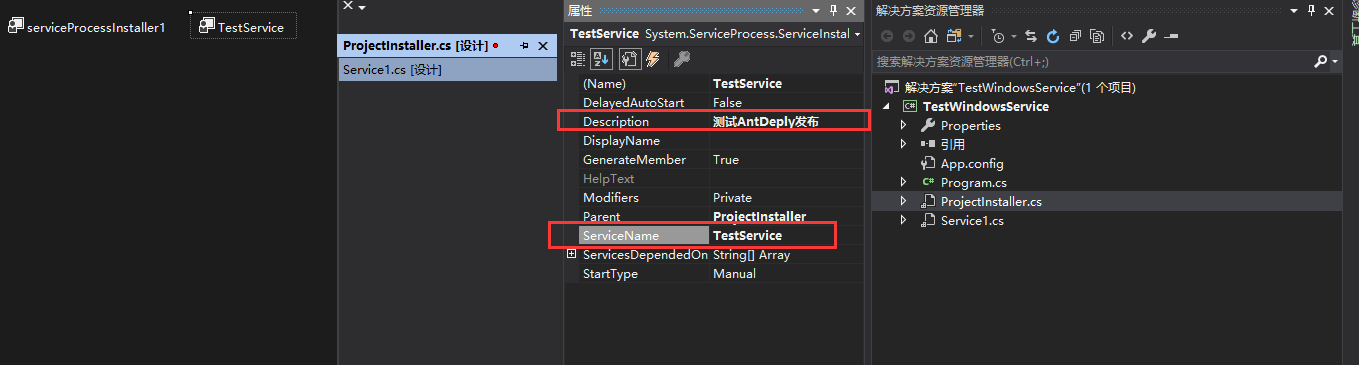Select the TestService installer component in designer
This screenshot has height=365, width=1359.
(243, 27)
